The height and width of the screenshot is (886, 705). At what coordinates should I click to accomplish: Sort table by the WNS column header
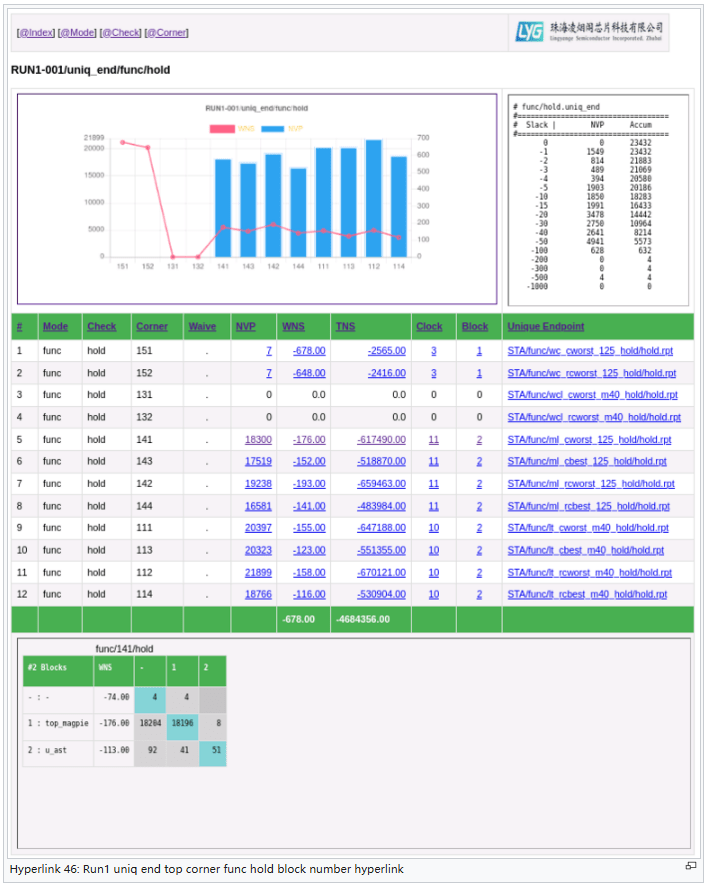(x=293, y=327)
